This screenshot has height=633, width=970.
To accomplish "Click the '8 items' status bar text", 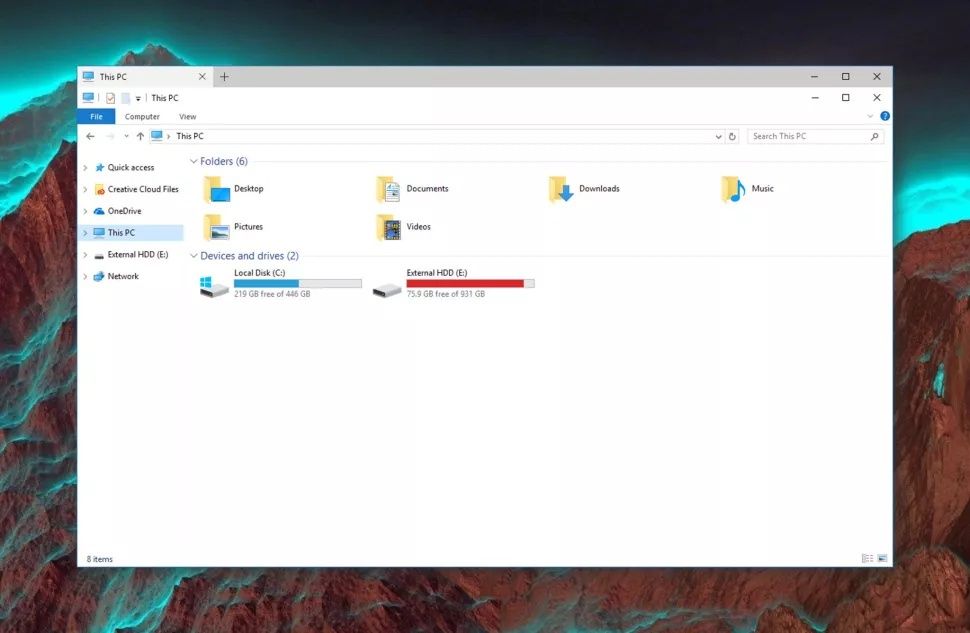I will coord(100,559).
